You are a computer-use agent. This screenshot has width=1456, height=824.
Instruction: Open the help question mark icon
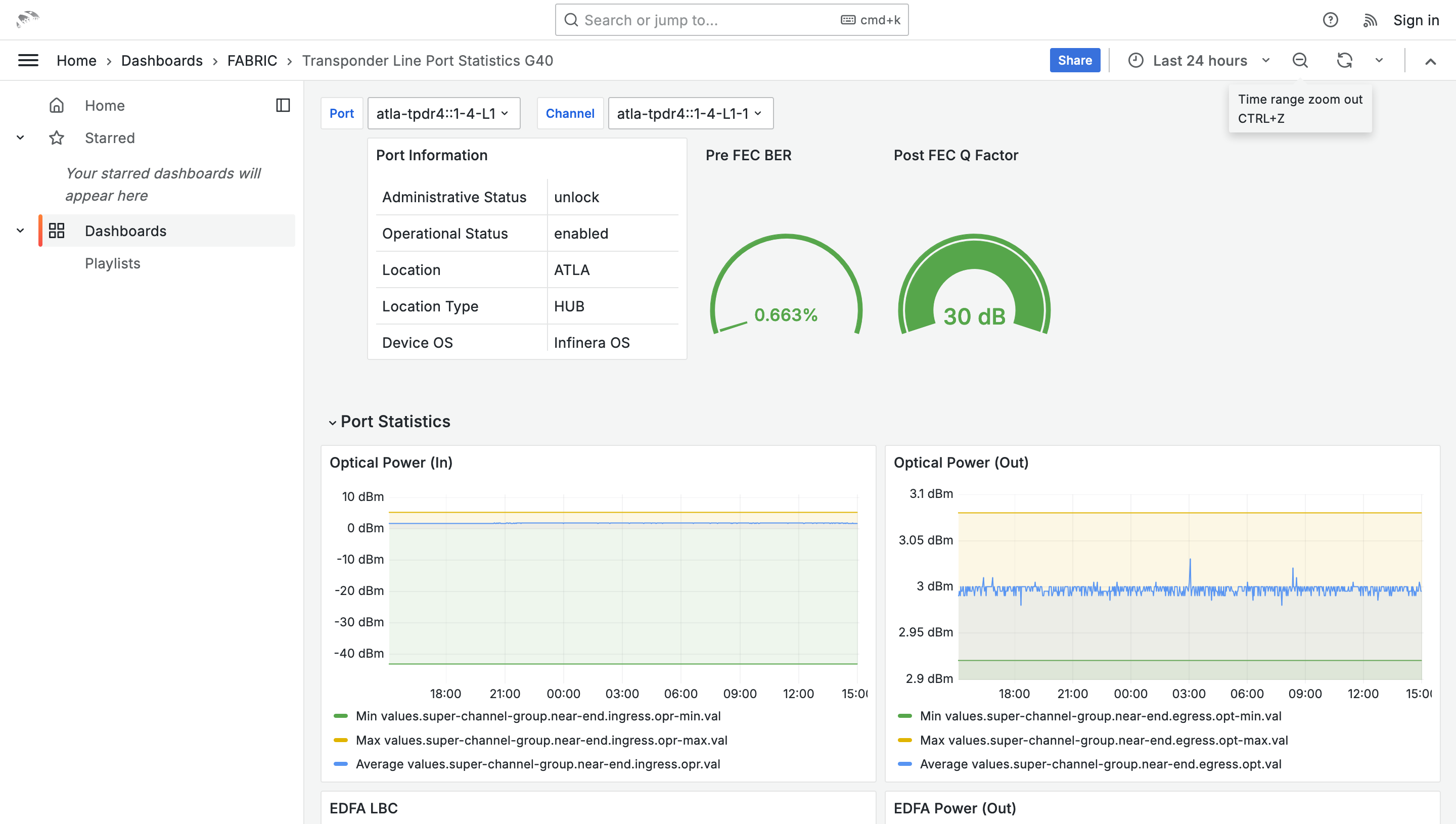[x=1330, y=20]
